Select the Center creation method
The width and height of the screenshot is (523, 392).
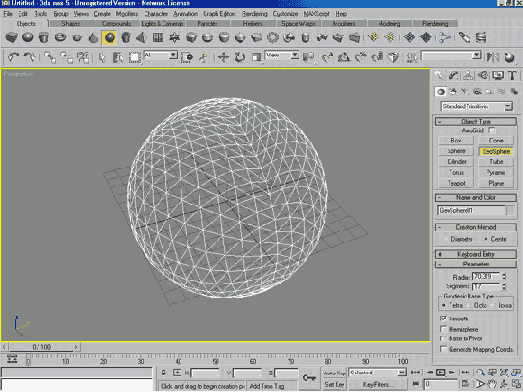486,239
